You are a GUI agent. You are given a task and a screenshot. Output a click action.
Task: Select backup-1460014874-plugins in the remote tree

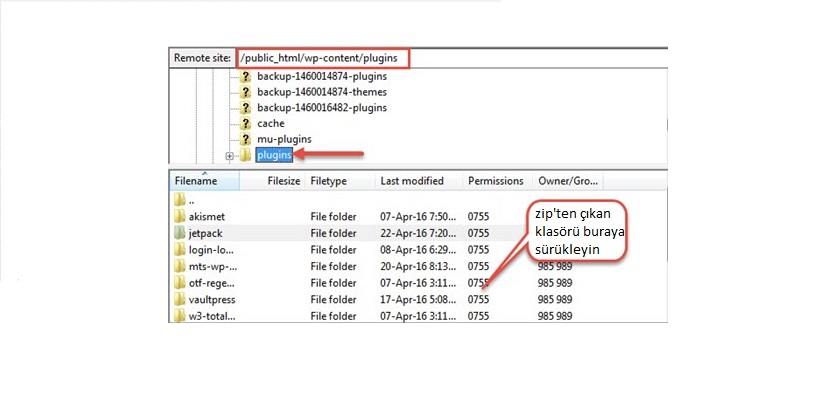322,76
